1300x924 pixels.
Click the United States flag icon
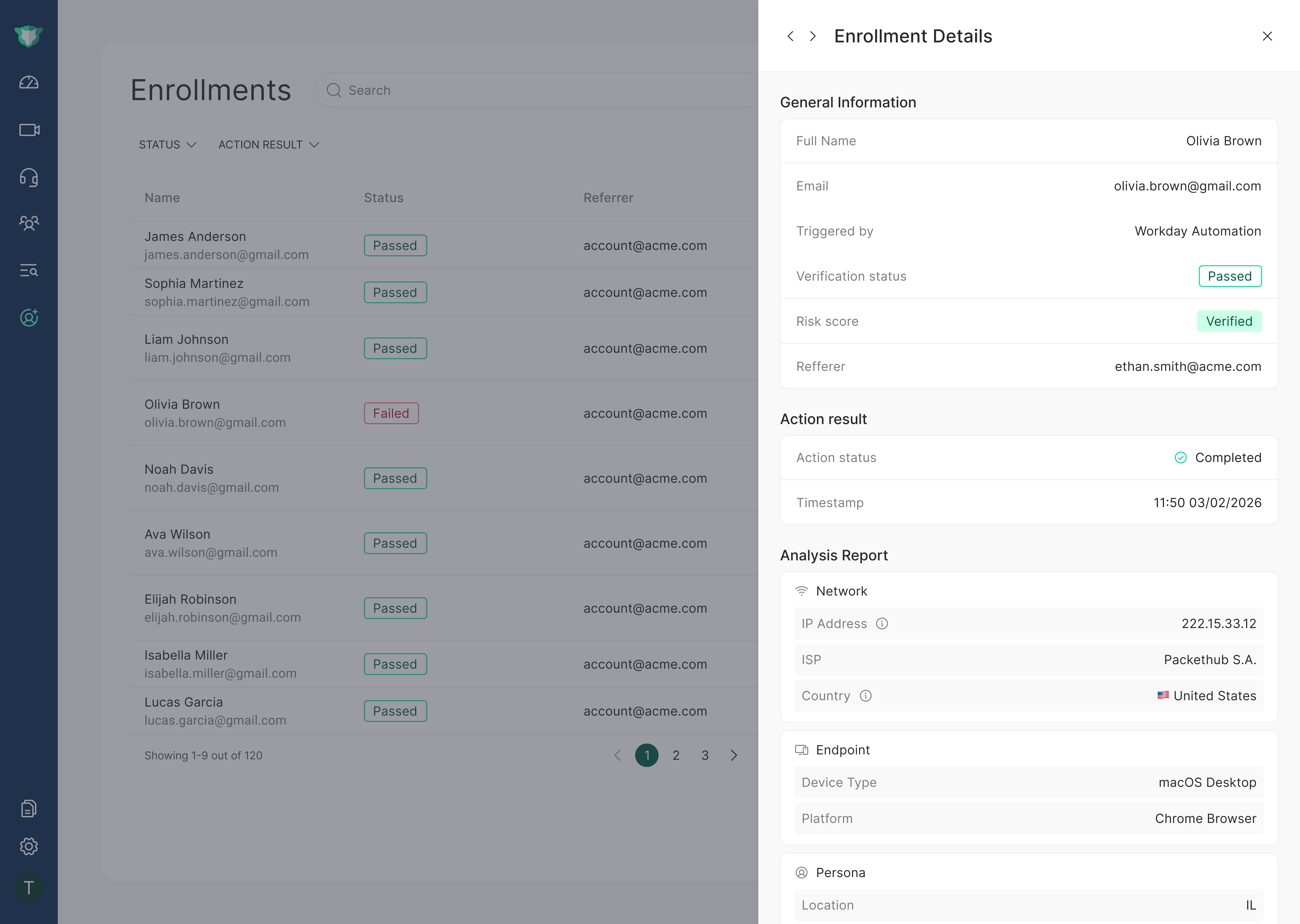click(1163, 695)
